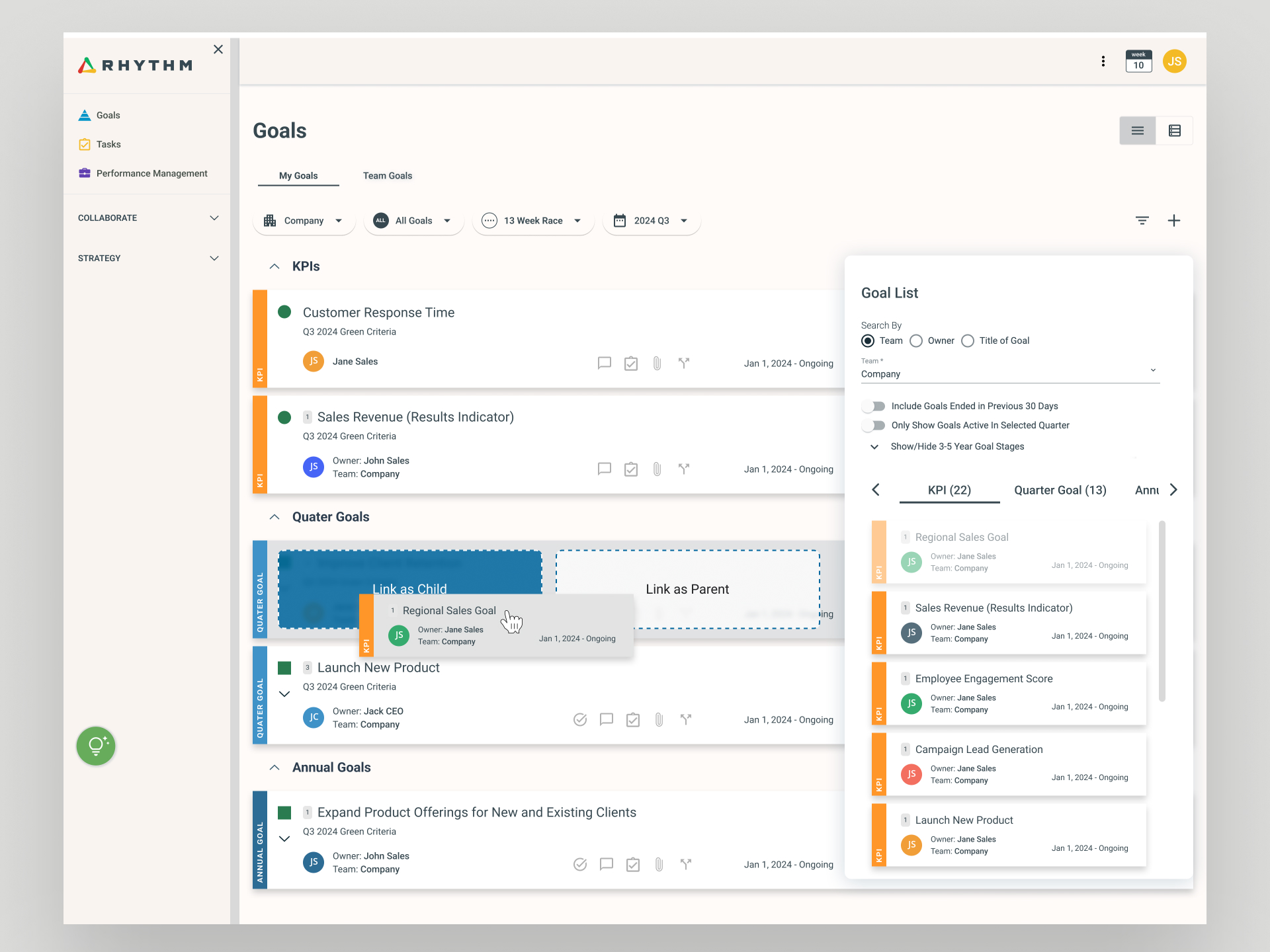Select the Quarter Goal (13) tab
The image size is (1270, 952).
click(1060, 490)
